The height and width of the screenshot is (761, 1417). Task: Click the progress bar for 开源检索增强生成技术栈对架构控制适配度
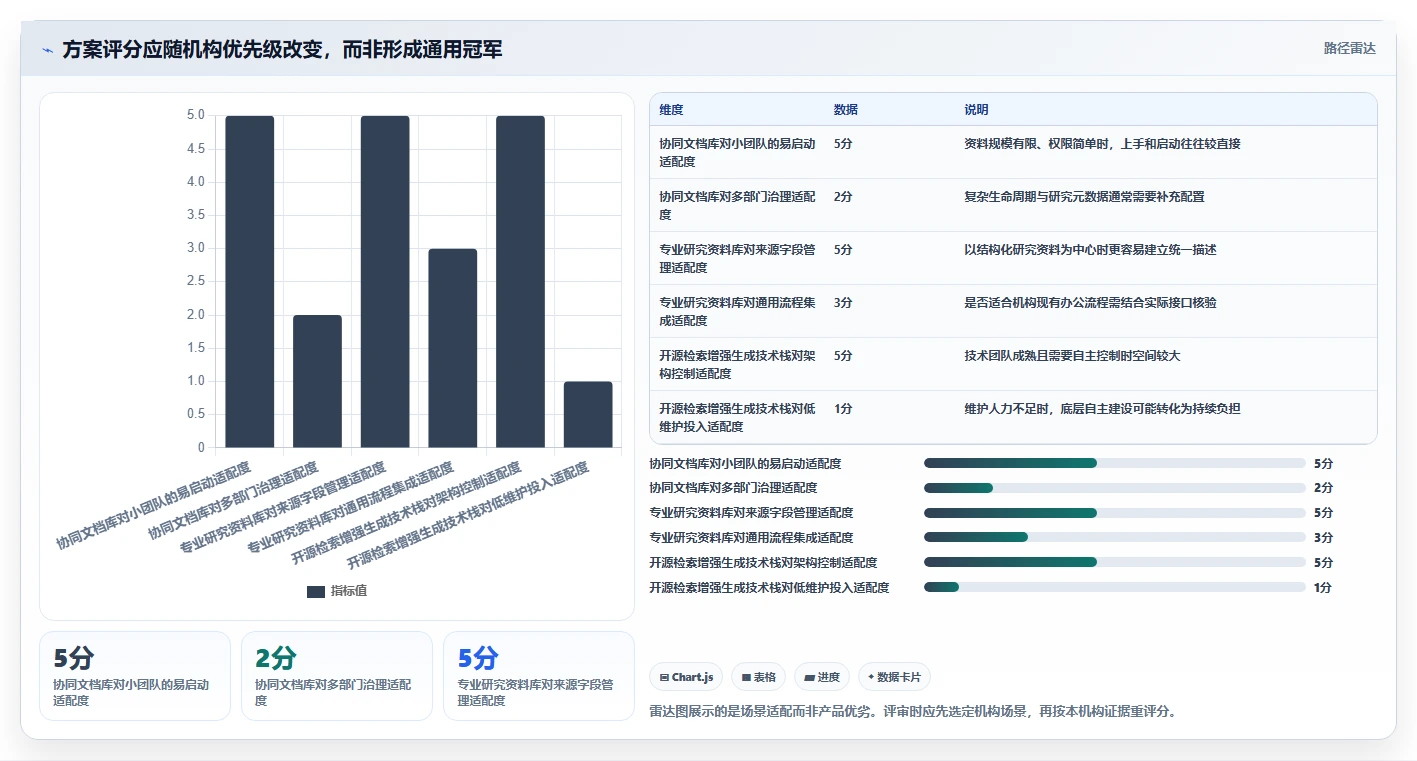pos(1115,562)
